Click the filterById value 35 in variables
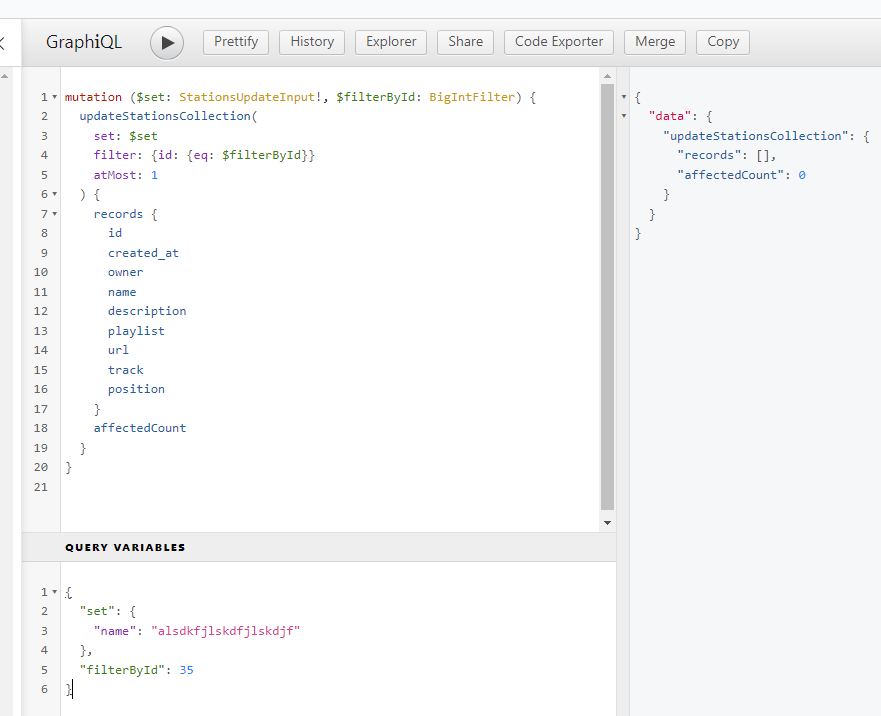This screenshot has width=881, height=716. [x=186, y=670]
